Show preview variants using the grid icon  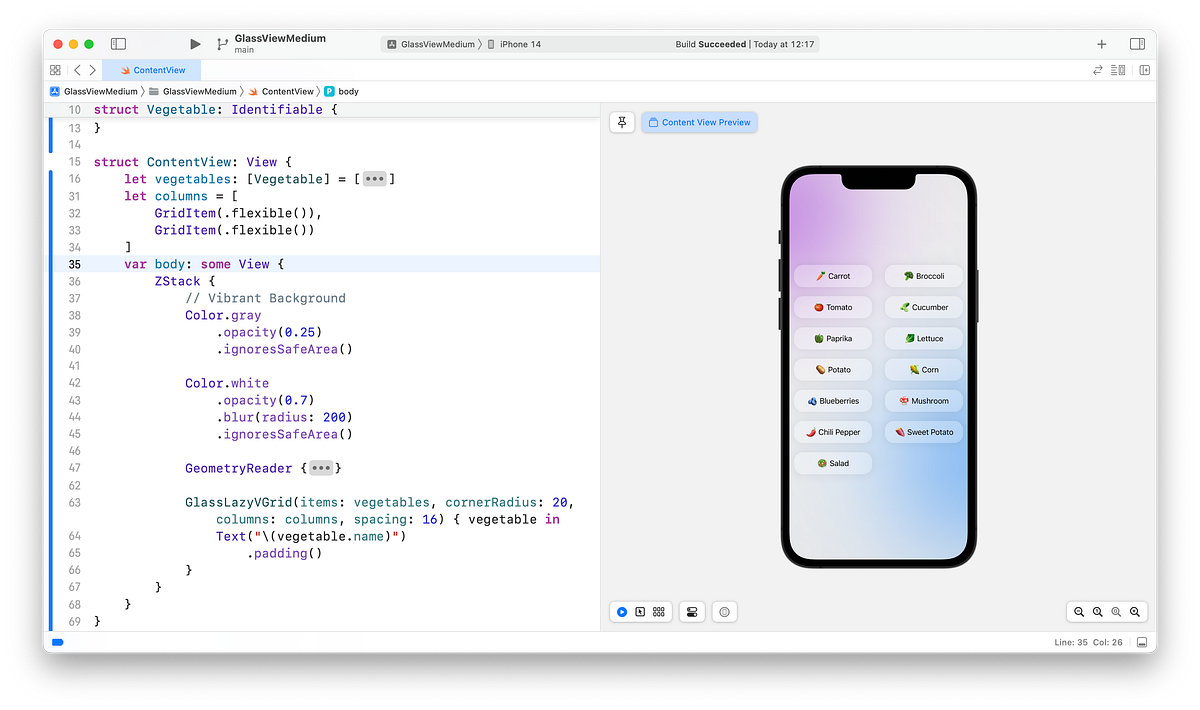pyautogui.click(x=658, y=611)
